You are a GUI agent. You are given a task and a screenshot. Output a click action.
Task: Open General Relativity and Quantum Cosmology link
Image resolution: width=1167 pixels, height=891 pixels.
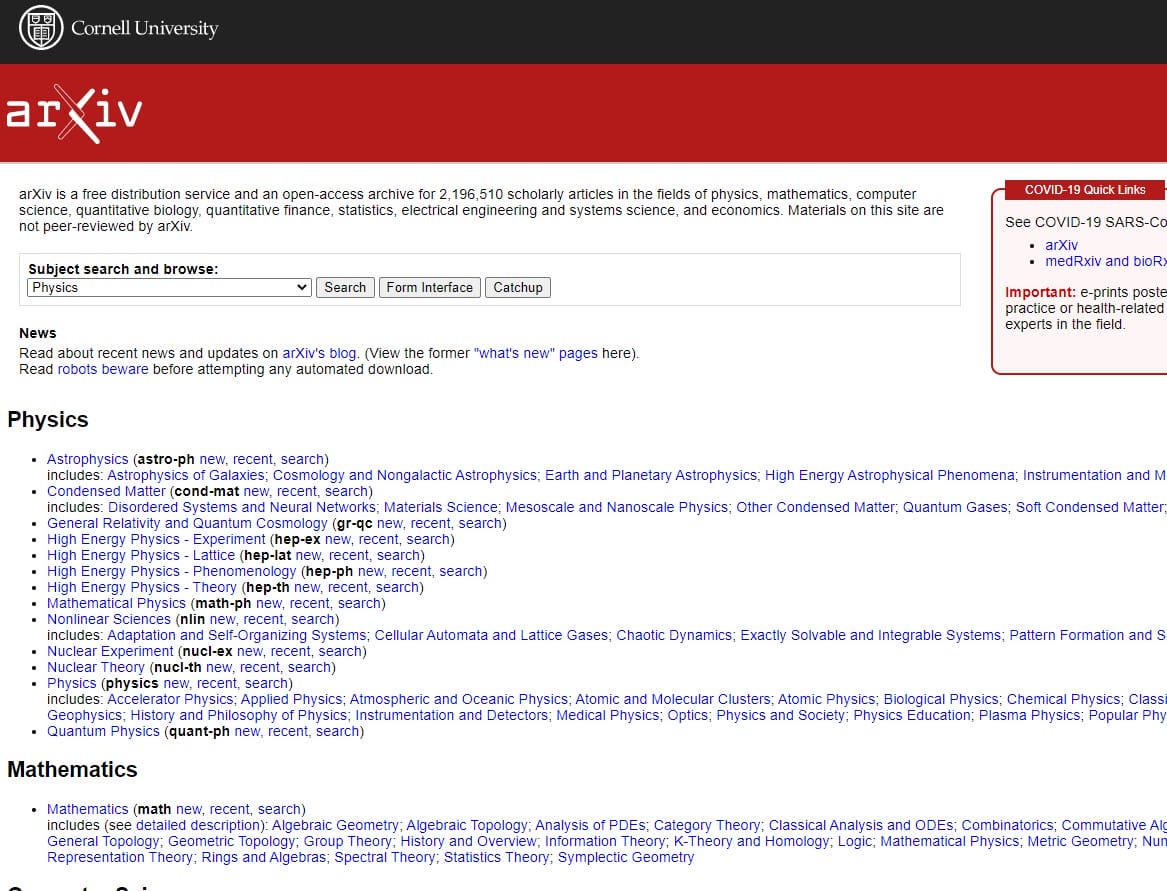coord(187,523)
